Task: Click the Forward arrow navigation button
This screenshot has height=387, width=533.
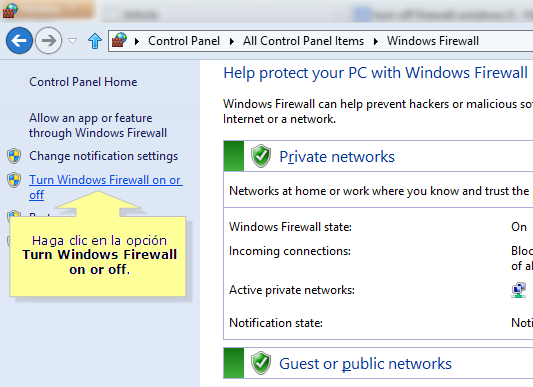Action: 49,41
